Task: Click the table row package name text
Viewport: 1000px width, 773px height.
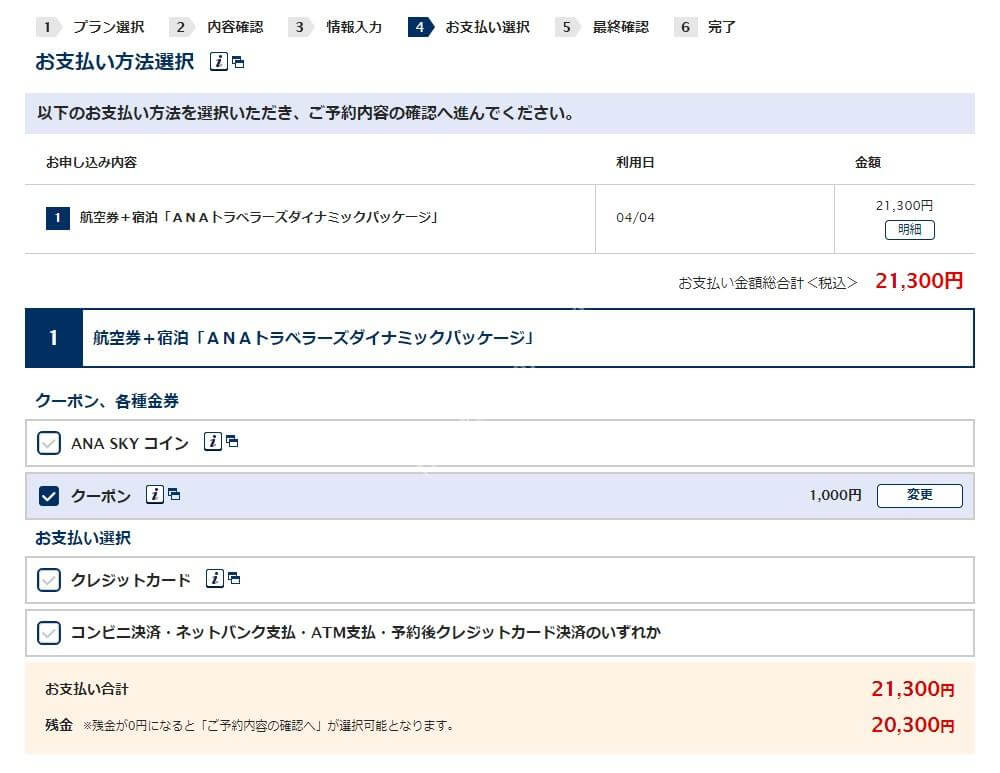Action: click(259, 217)
